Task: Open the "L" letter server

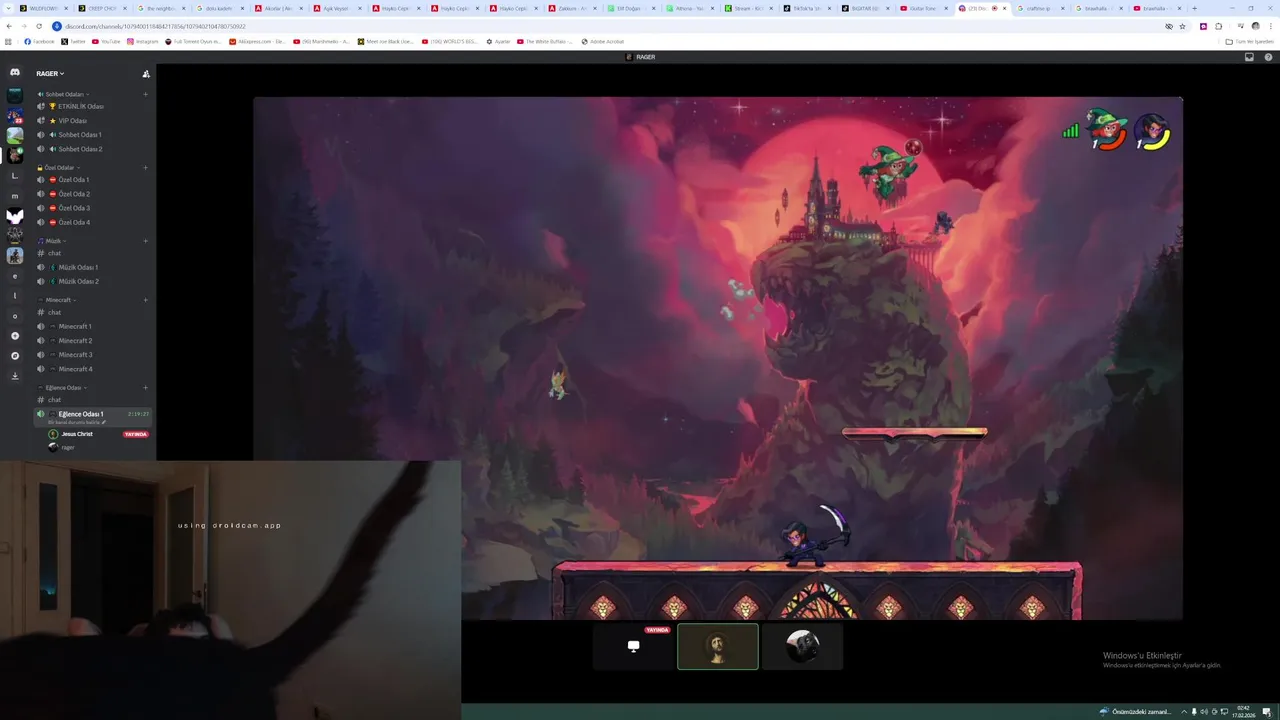Action: coord(15,176)
